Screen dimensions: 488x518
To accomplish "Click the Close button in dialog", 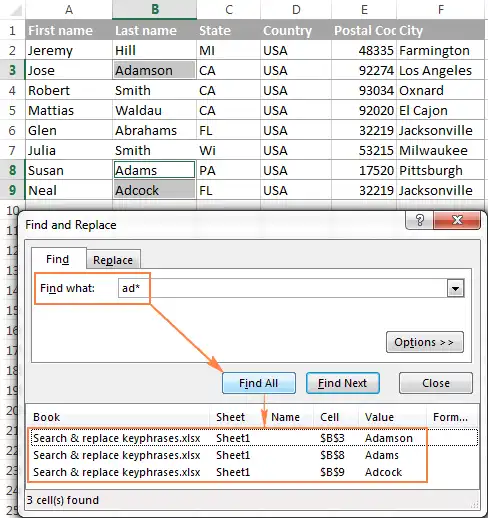I will [436, 383].
